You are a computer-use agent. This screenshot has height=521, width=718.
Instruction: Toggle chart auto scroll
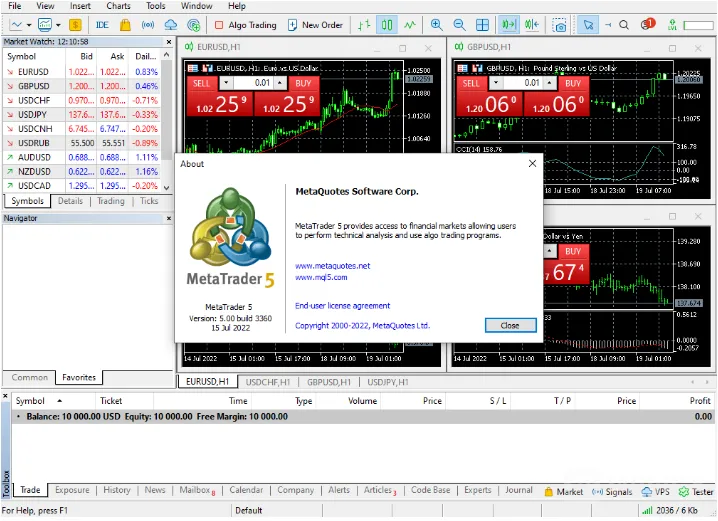508,25
